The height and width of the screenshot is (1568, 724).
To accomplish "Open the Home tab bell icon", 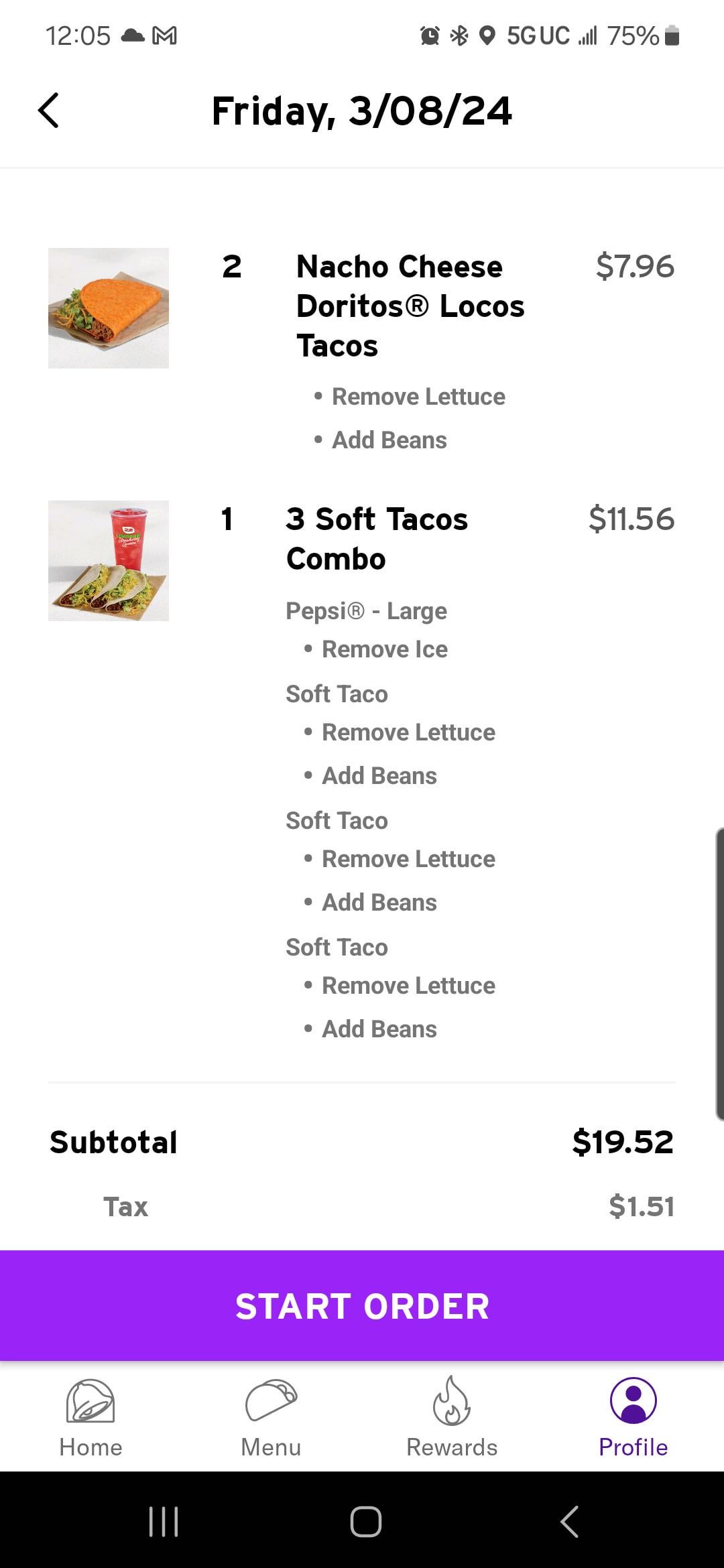I will pos(90,1400).
